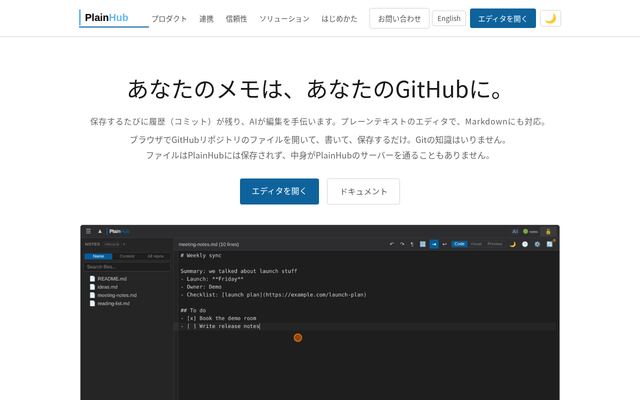Click the file icon beside meeting-notes.md
The height and width of the screenshot is (400, 640).
(92, 295)
